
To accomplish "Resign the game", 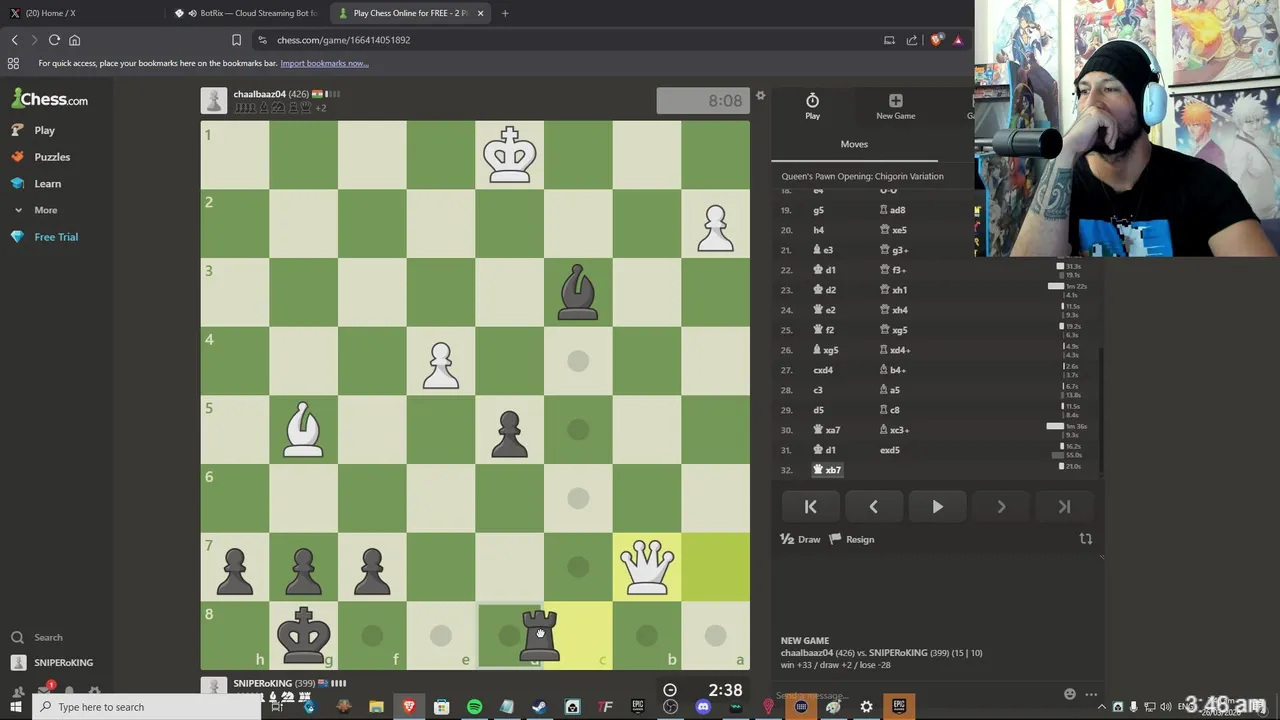I will click(x=852, y=539).
